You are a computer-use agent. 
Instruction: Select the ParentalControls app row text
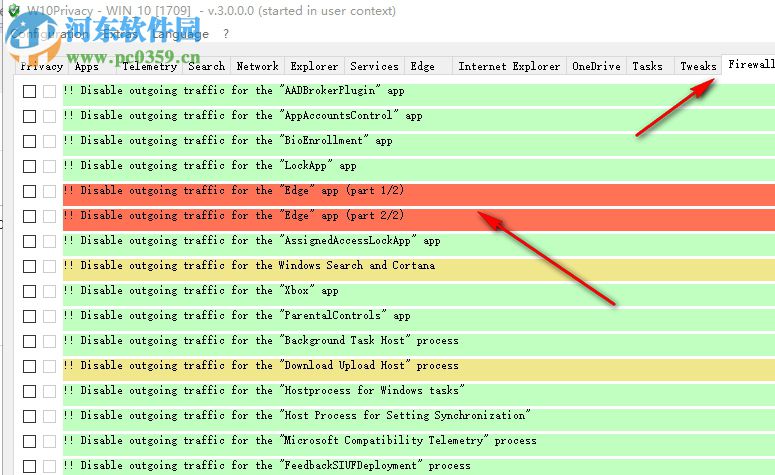(237, 315)
